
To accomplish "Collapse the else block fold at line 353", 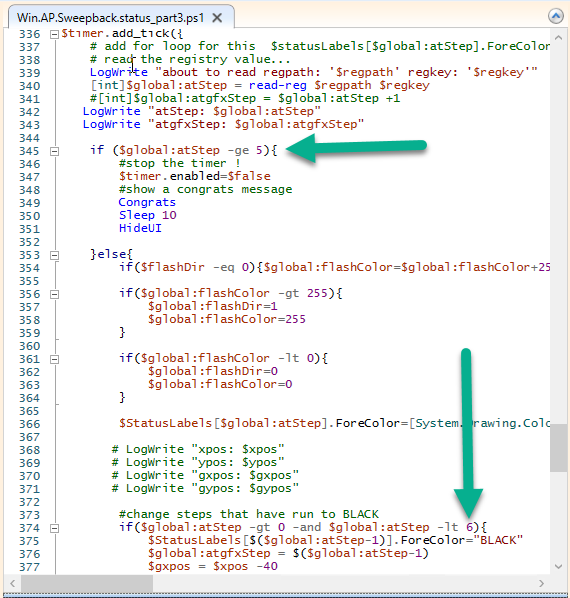I will [55, 256].
